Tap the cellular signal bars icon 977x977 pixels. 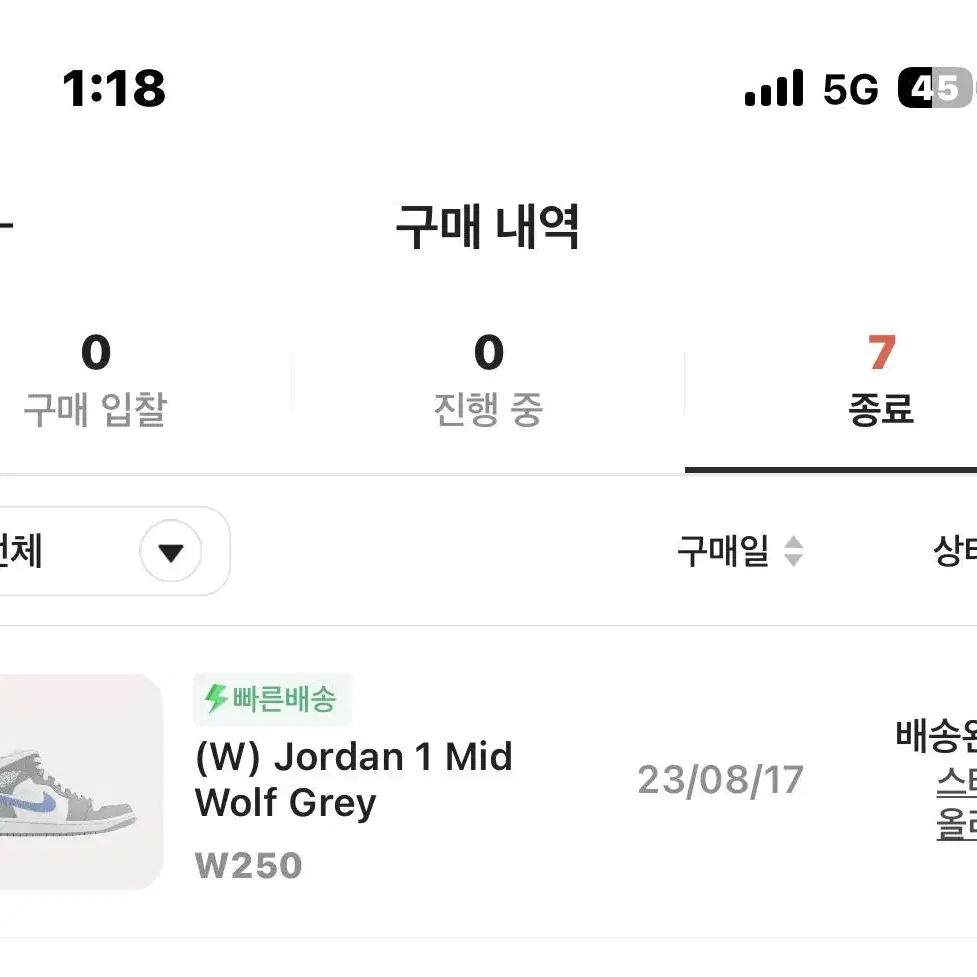click(x=774, y=88)
